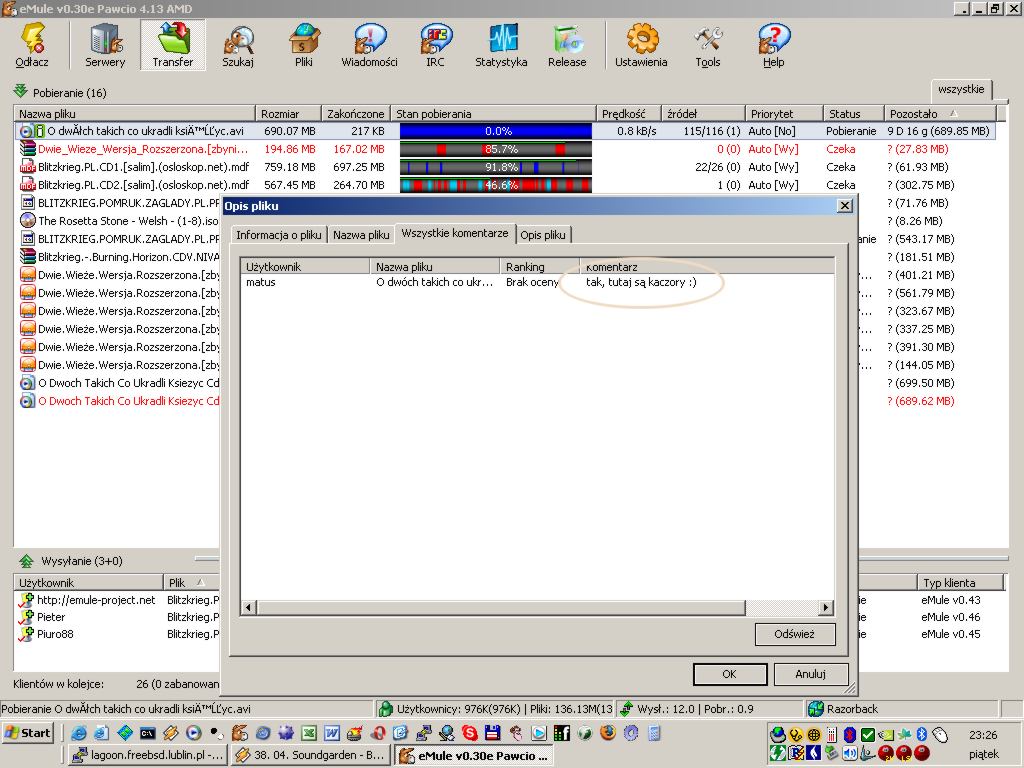Close the Opis pliku dialog
The height and width of the screenshot is (768, 1024).
pos(844,206)
